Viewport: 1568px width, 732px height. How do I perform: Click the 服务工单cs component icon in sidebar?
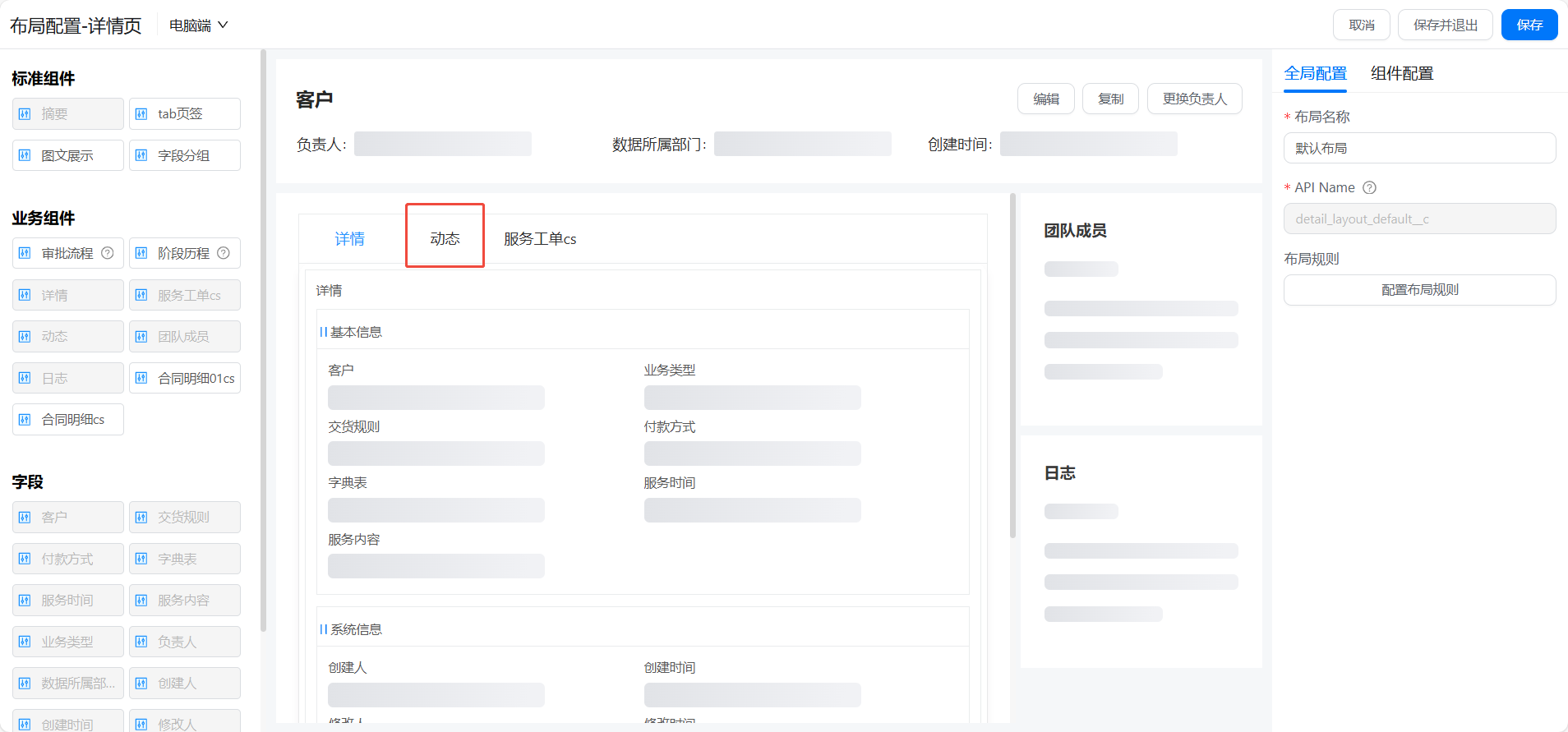(141, 295)
